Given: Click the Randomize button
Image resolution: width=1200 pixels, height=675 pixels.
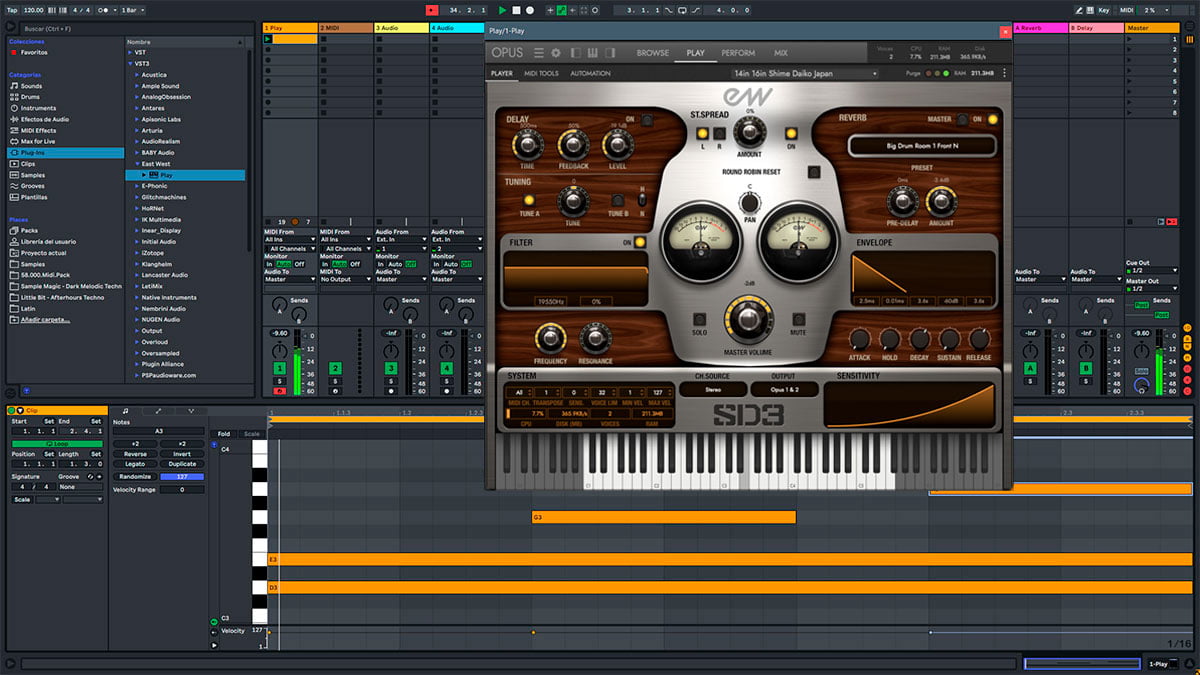Looking at the screenshot, I should pos(135,476).
